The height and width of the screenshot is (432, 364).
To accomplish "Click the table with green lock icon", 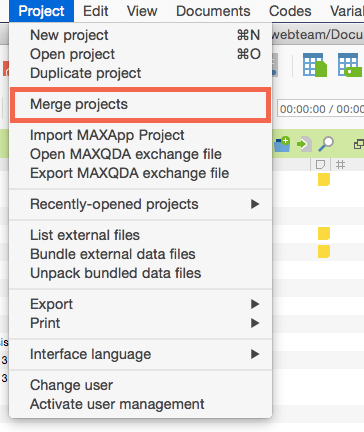I will pos(350,65).
